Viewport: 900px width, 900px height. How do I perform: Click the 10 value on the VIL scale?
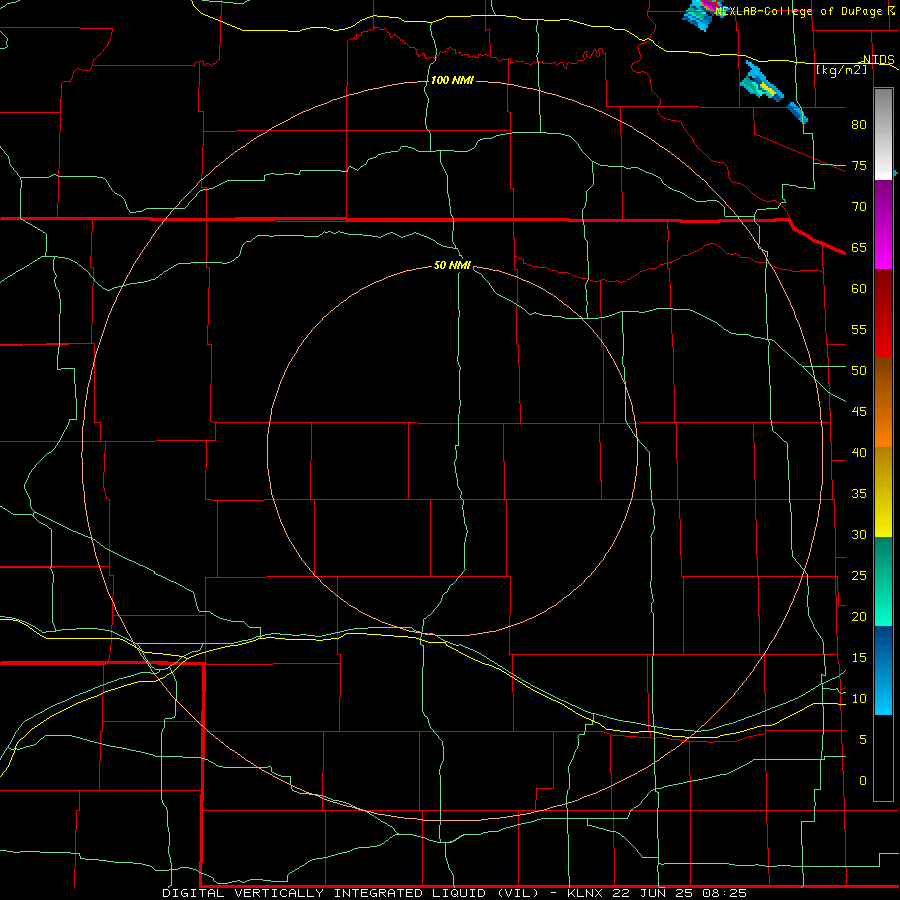859,699
